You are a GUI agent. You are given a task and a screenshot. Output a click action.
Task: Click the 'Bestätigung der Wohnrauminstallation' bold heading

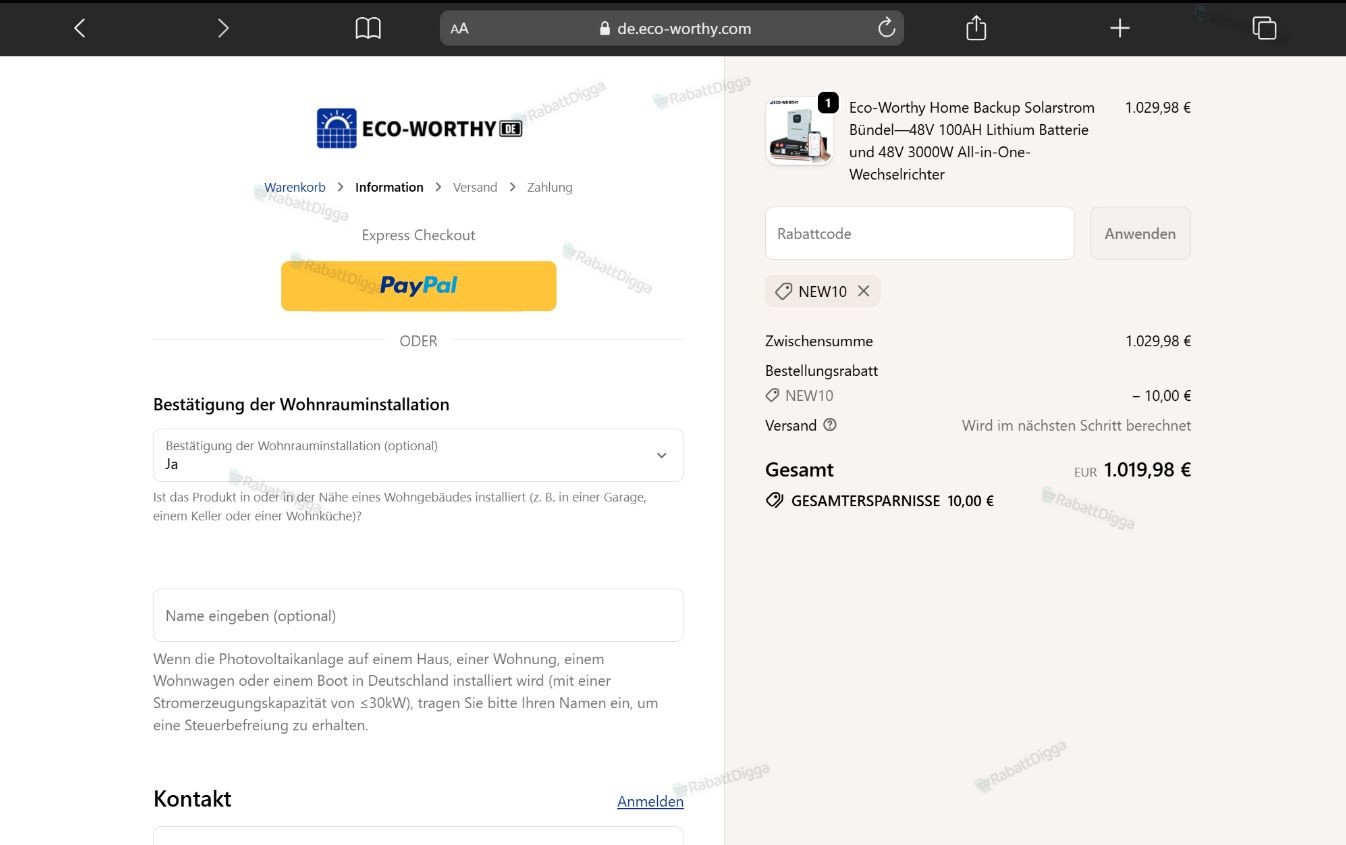301,405
